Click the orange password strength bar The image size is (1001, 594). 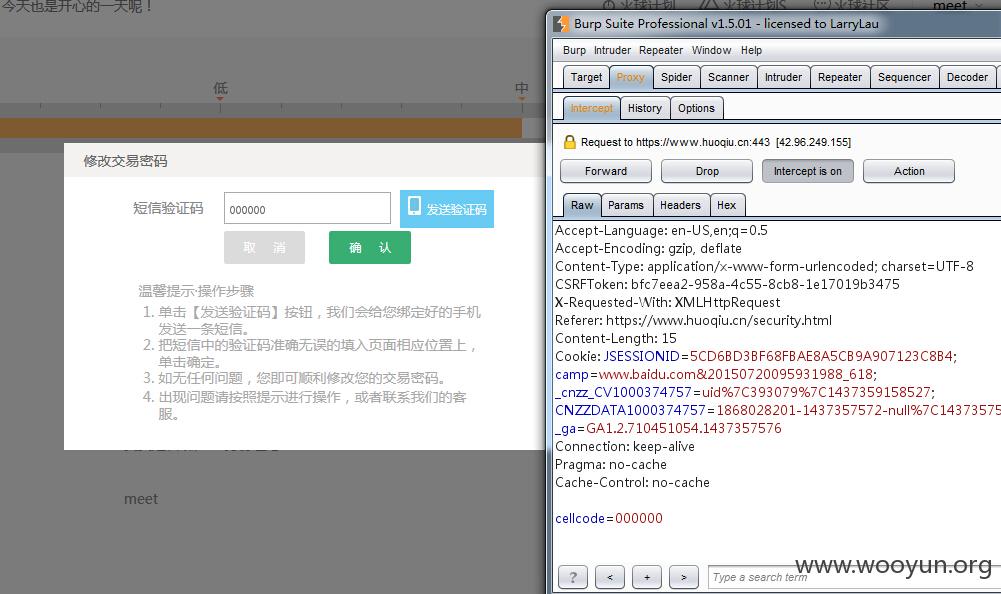point(261,128)
